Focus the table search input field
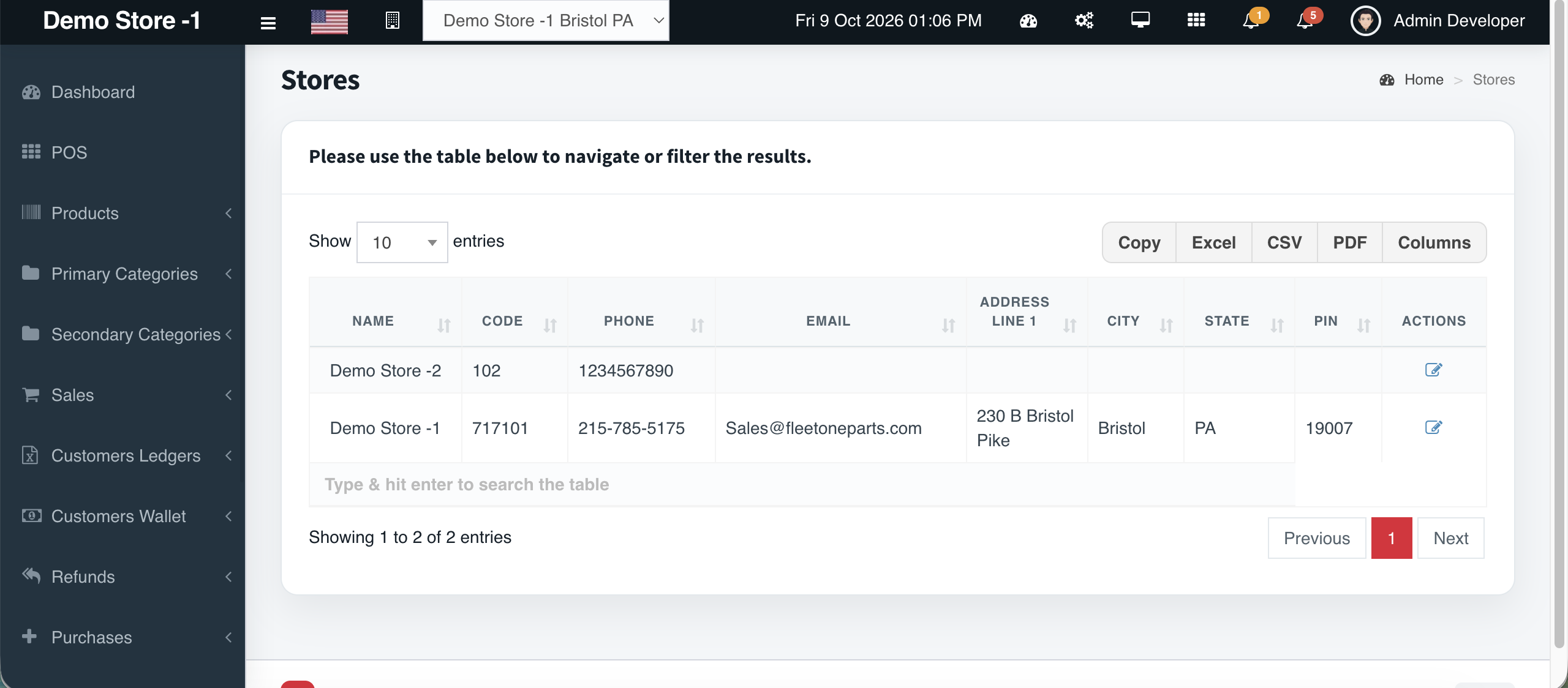The image size is (1568, 688). coord(802,484)
